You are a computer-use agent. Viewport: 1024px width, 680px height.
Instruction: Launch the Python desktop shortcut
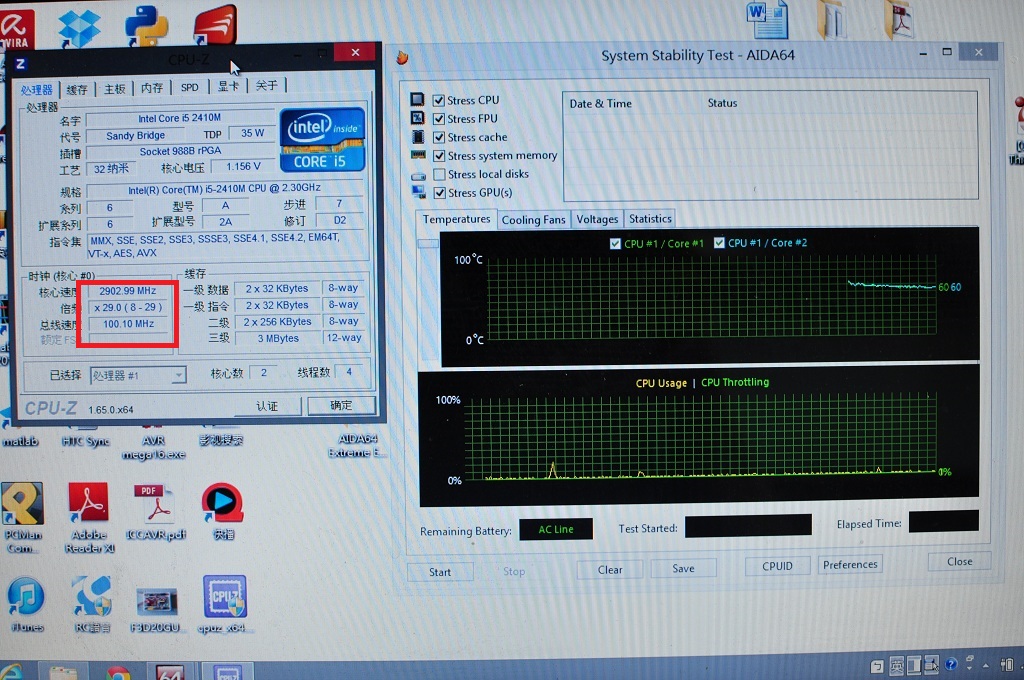147,26
